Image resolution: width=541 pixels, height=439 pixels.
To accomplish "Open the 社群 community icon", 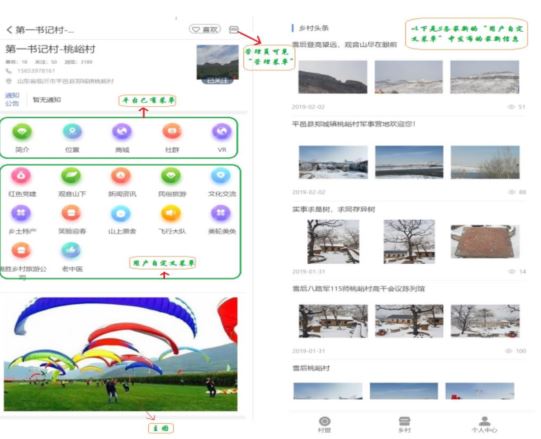I will pos(172,132).
